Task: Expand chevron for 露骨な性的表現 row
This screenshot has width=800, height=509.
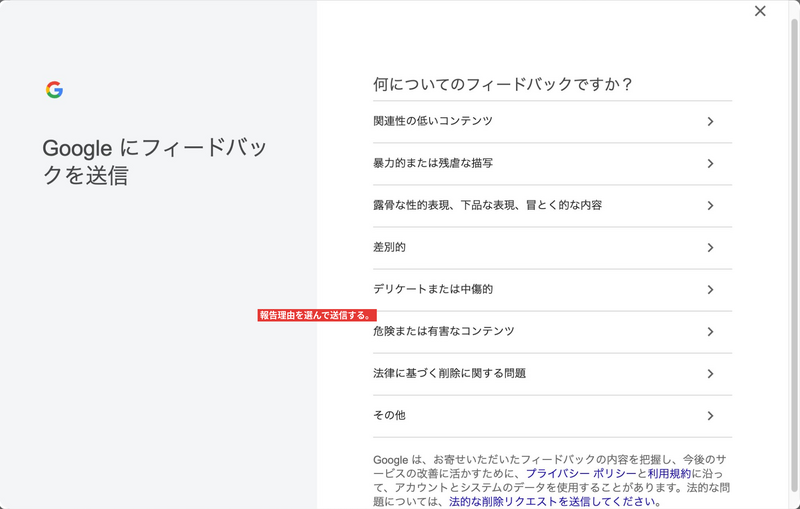Action: (710, 206)
